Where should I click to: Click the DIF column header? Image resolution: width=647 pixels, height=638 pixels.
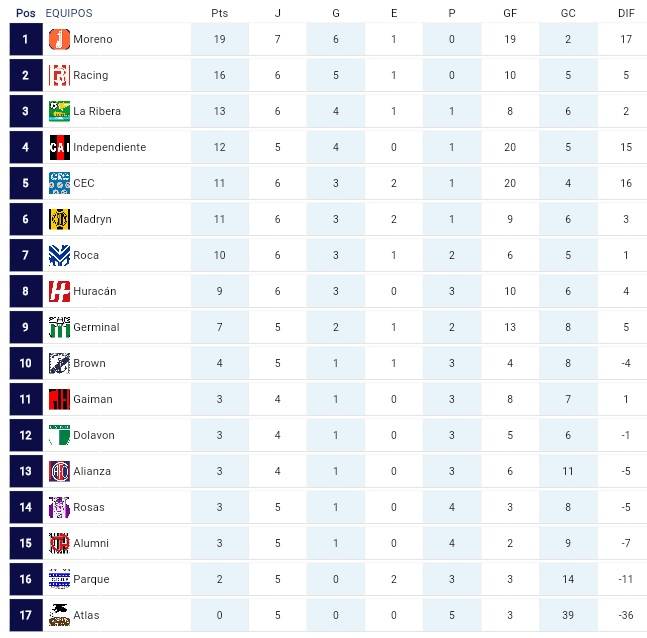tap(626, 13)
